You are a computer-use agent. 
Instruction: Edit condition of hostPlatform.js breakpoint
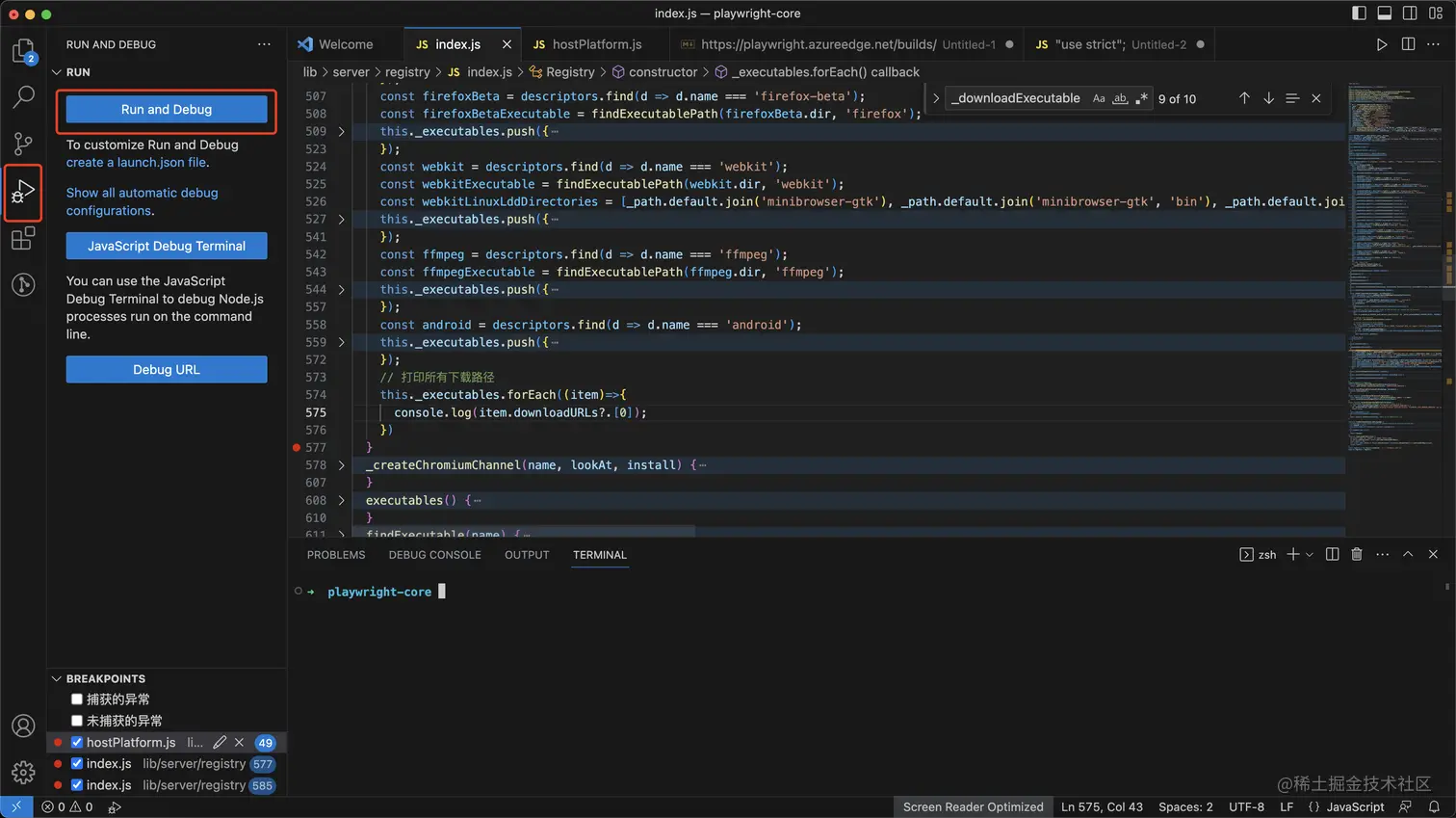coord(220,742)
